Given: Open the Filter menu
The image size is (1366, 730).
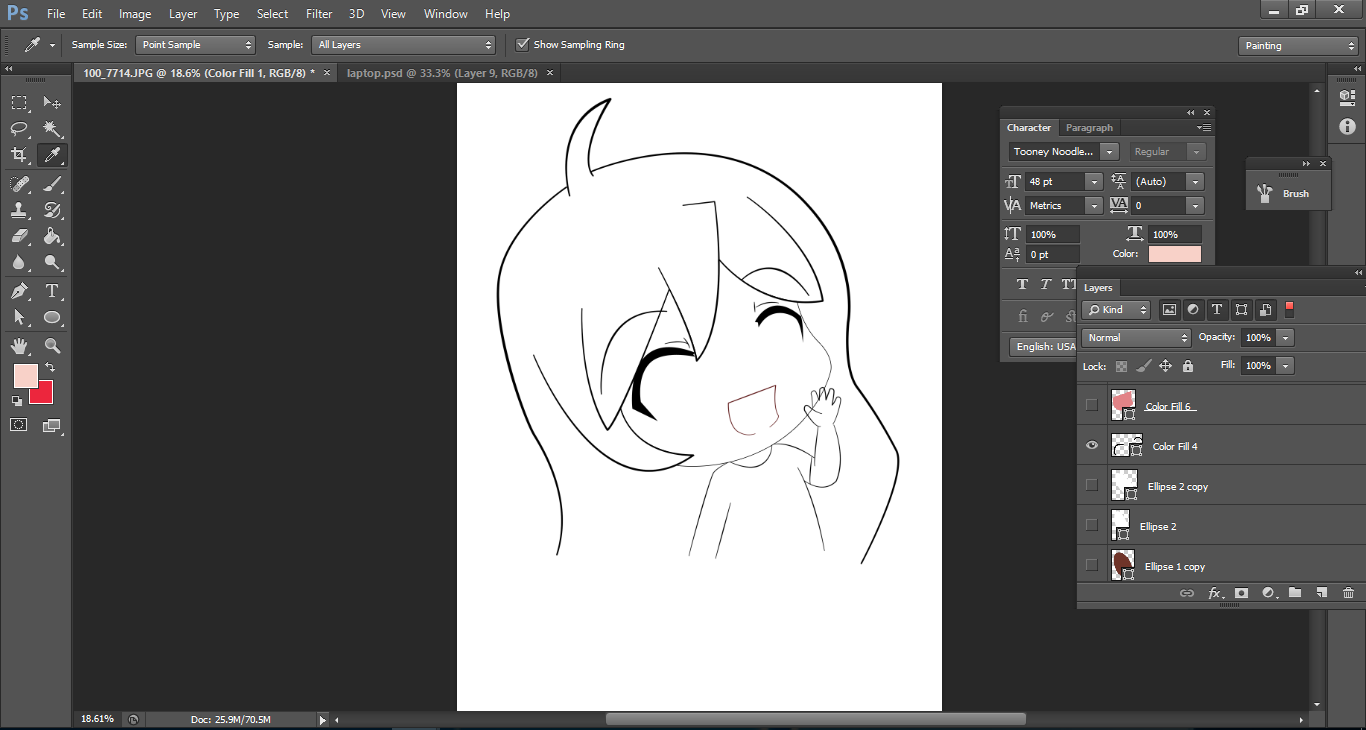Looking at the screenshot, I should coord(319,14).
